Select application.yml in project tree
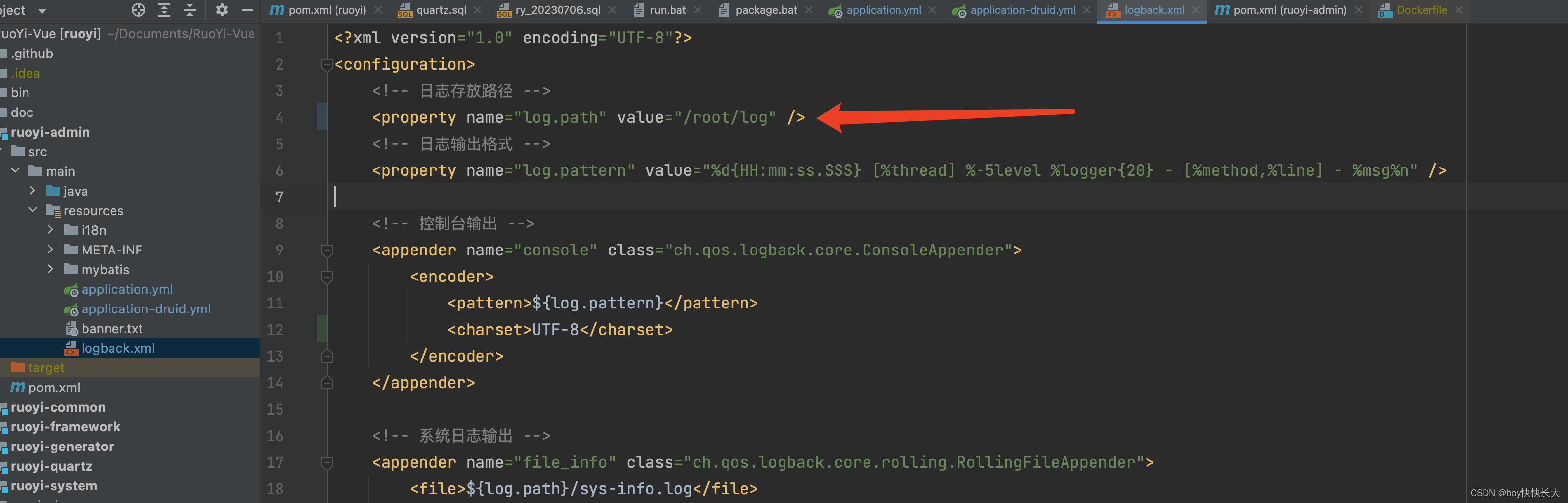 (x=127, y=289)
